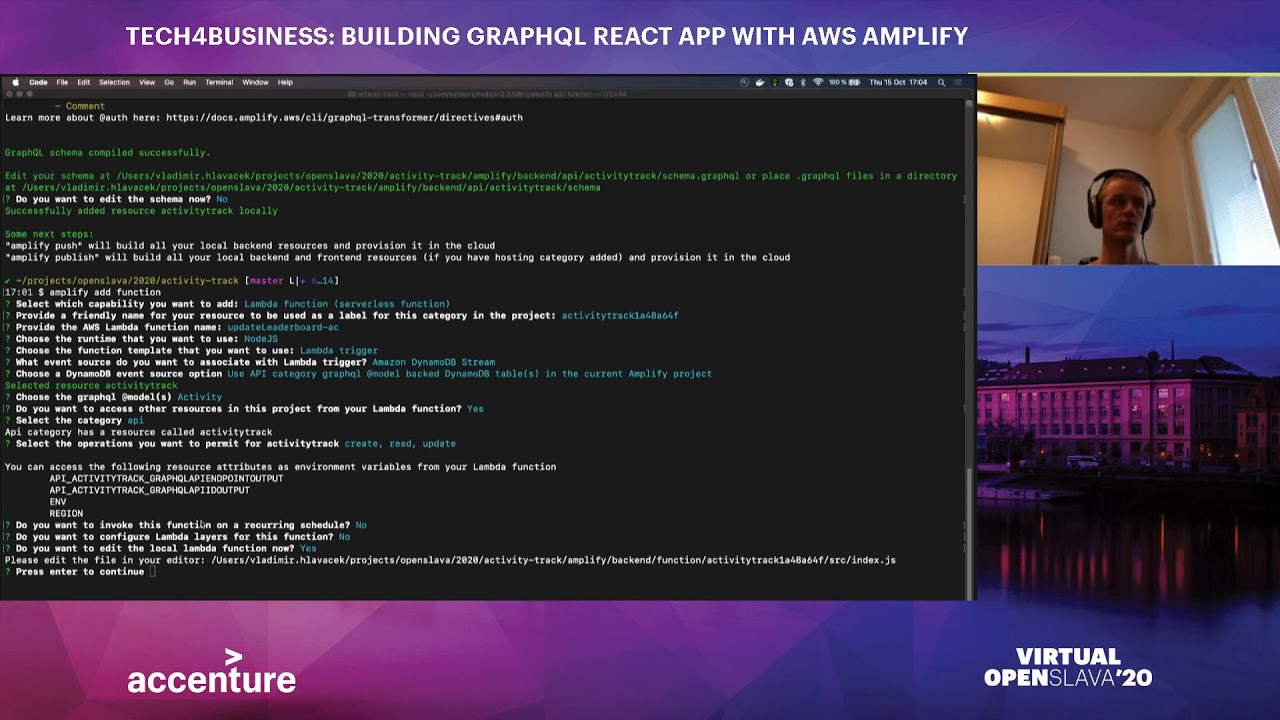Open the Apple menu
Screen dimensions: 1280x720
[x=15, y=82]
